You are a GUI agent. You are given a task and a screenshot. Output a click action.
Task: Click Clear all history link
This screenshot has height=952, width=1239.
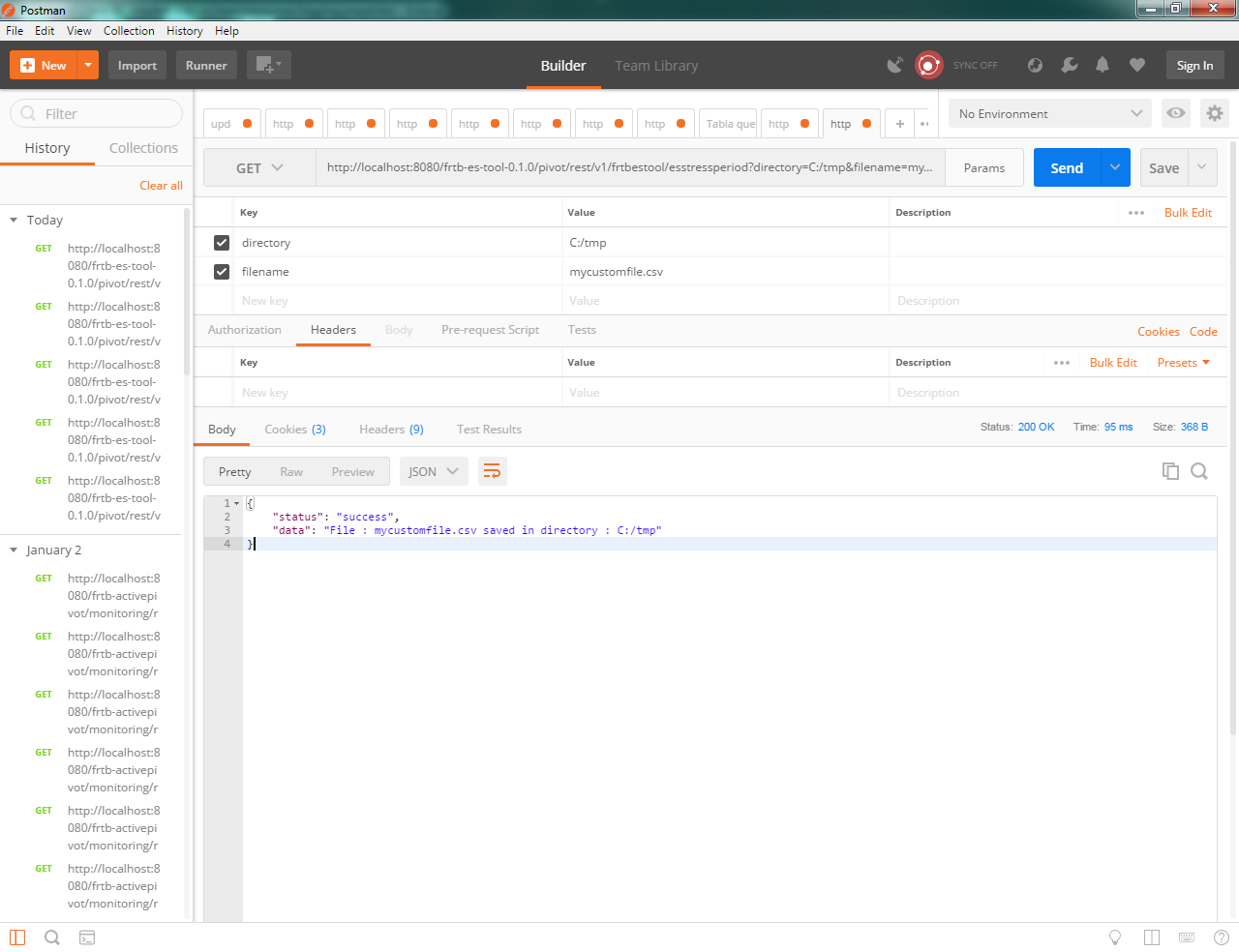point(161,186)
